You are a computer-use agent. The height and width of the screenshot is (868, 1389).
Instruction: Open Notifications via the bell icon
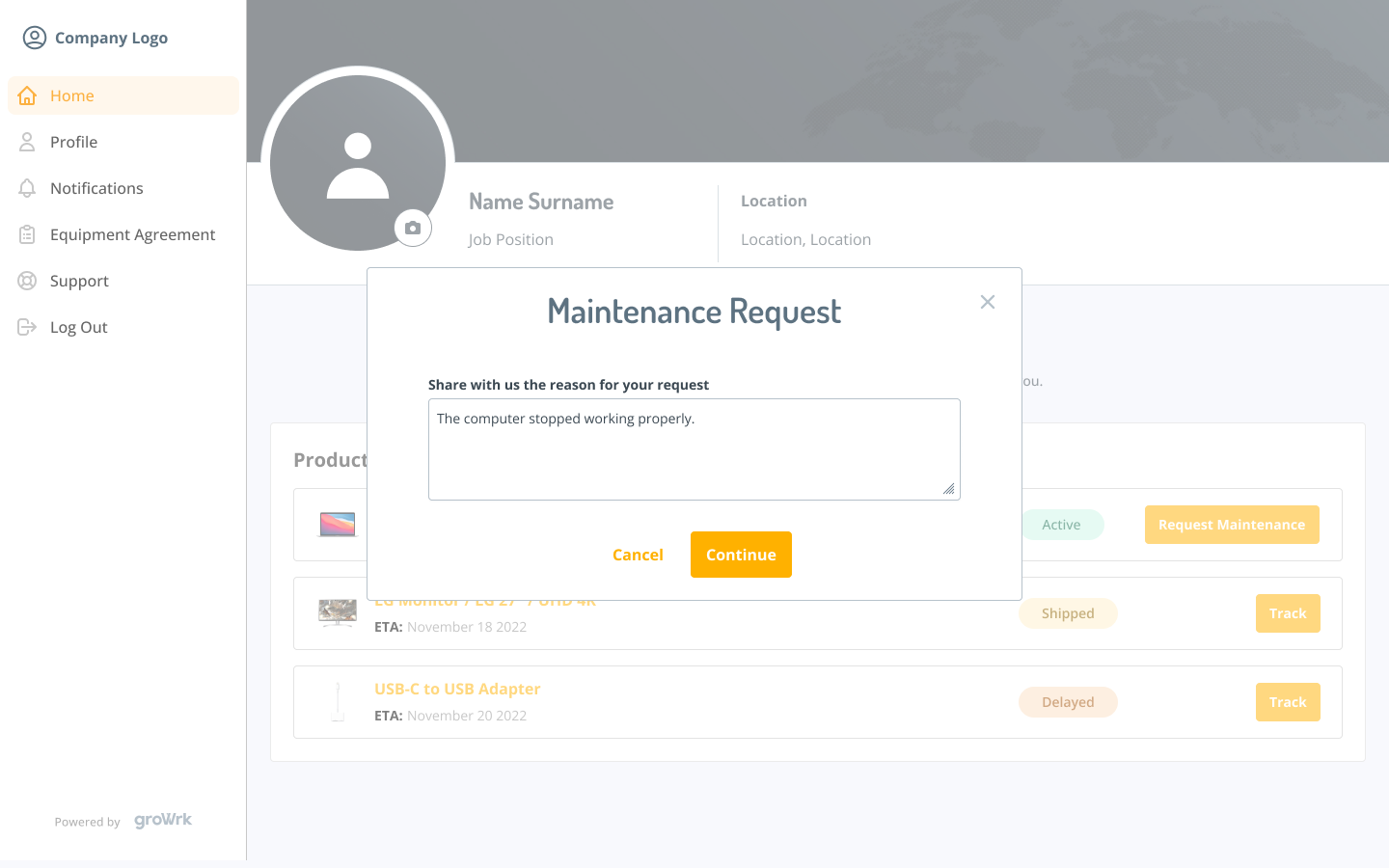pyautogui.click(x=27, y=188)
